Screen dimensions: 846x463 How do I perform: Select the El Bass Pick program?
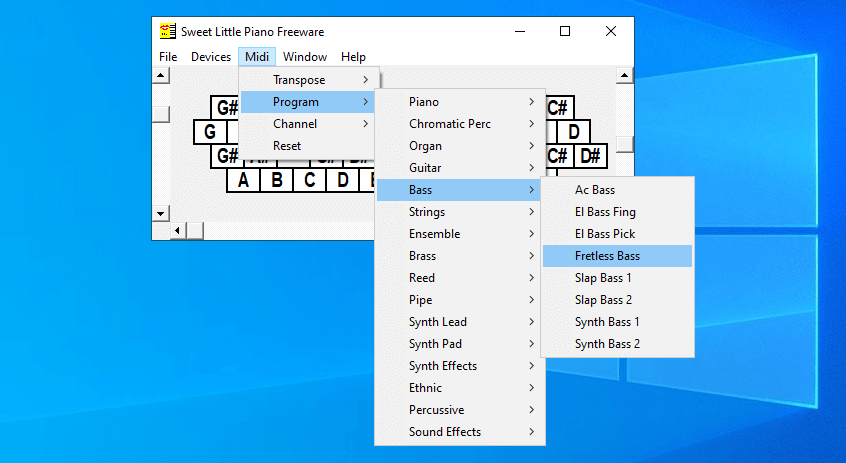(617, 234)
